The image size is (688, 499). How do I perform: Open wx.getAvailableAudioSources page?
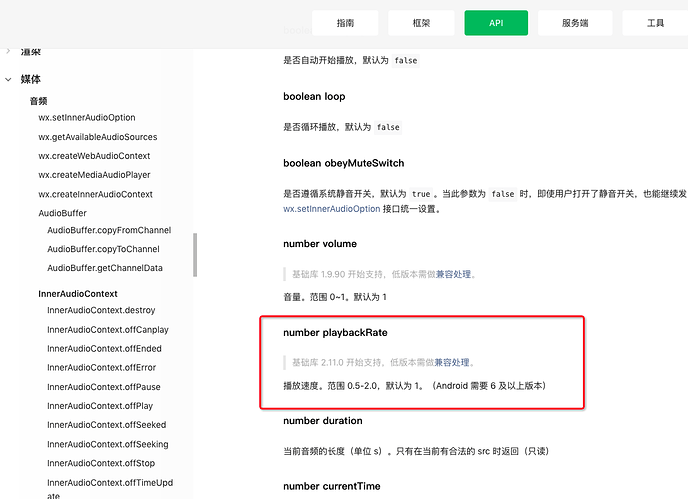click(98, 137)
